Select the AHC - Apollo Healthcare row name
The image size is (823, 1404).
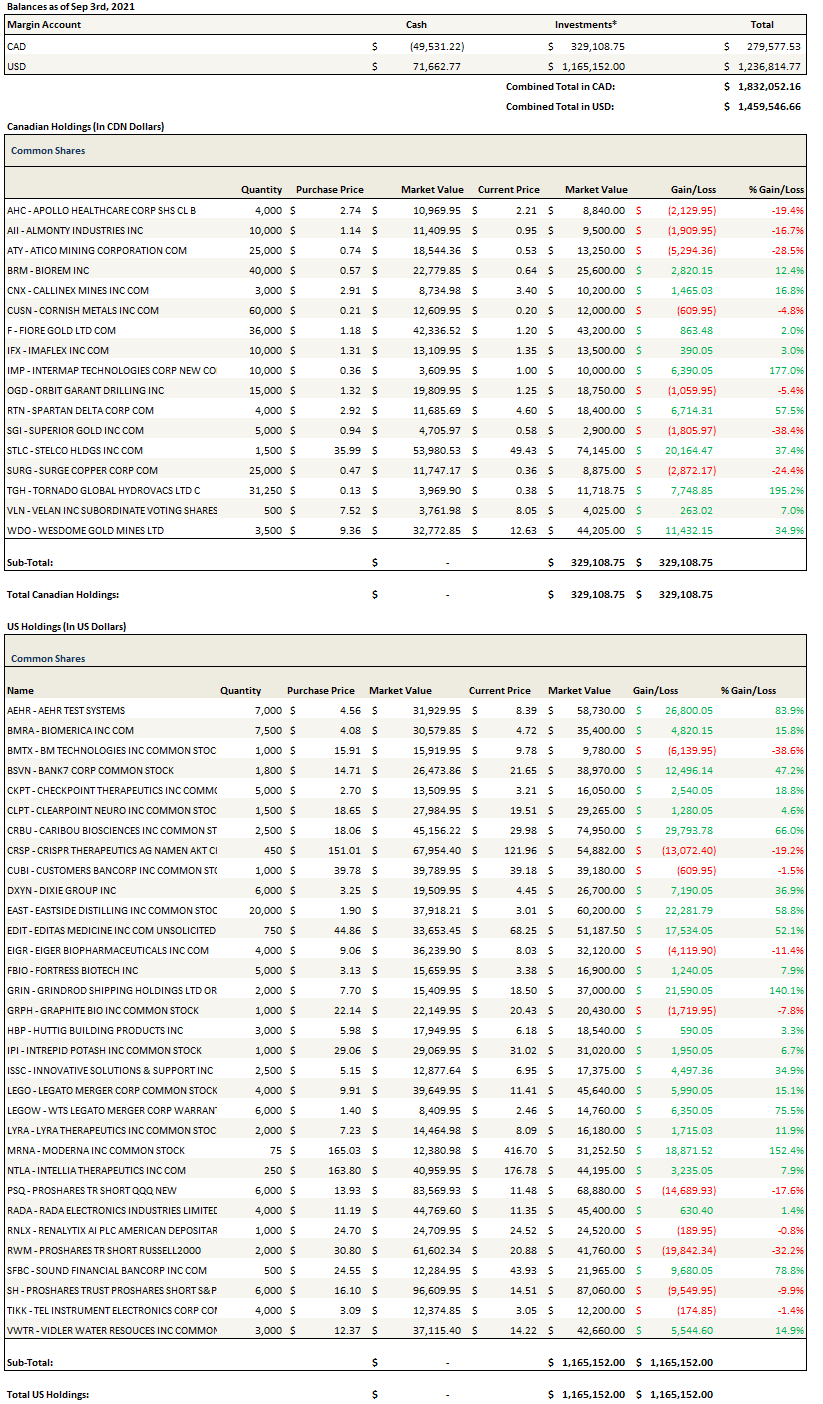(x=101, y=210)
